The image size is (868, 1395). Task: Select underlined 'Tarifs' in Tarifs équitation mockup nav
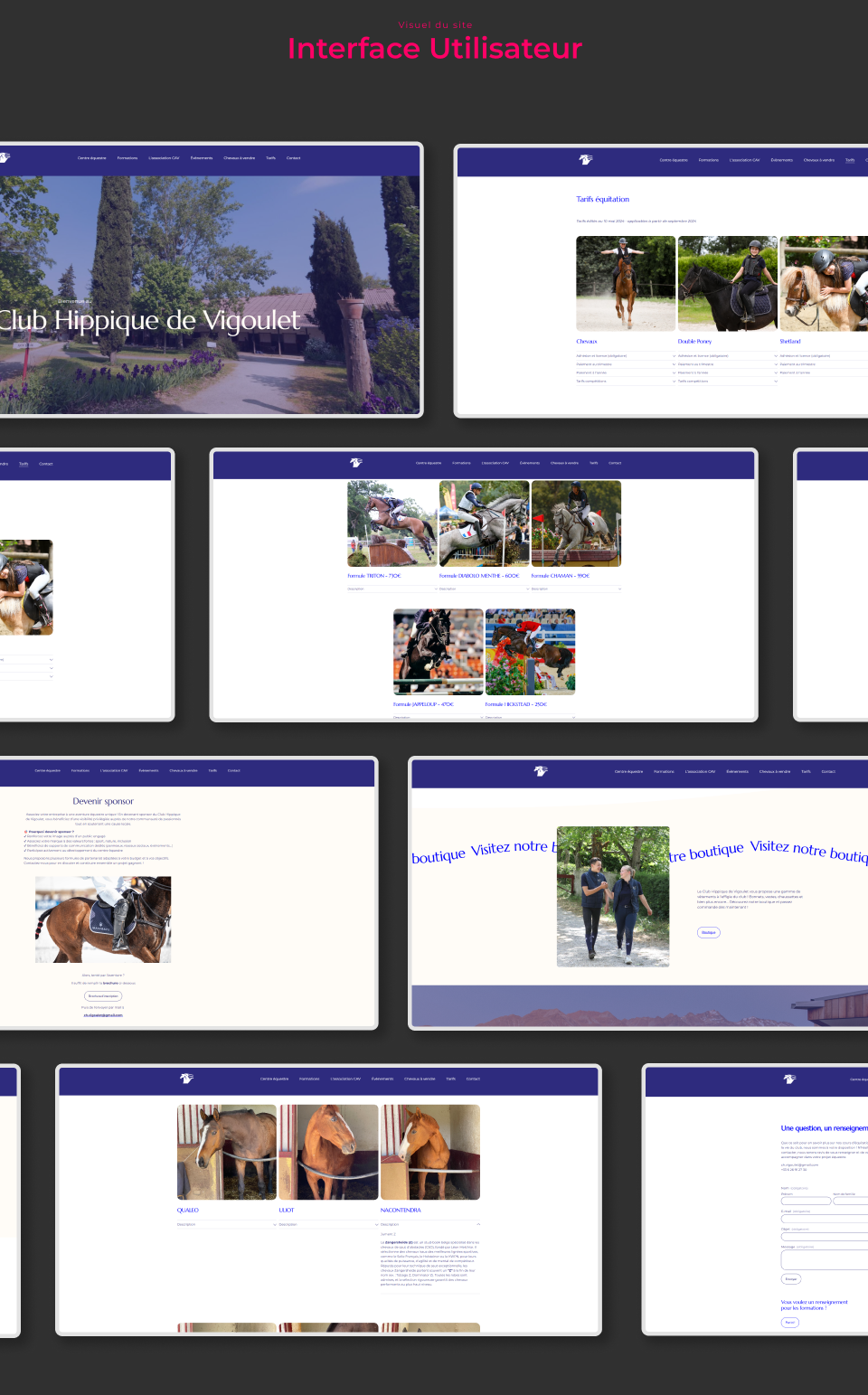(850, 160)
